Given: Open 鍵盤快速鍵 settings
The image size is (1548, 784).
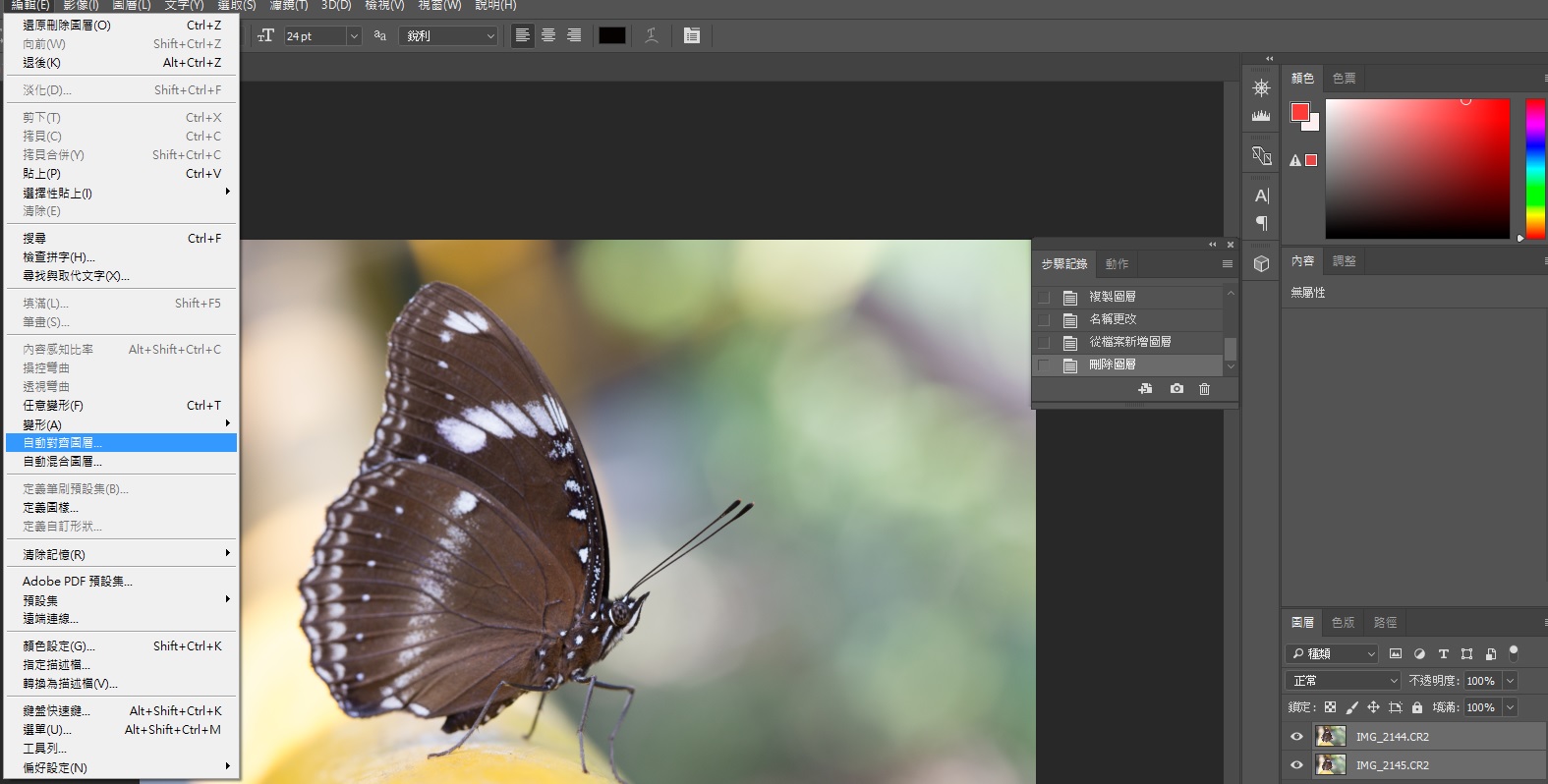Looking at the screenshot, I should [122, 710].
